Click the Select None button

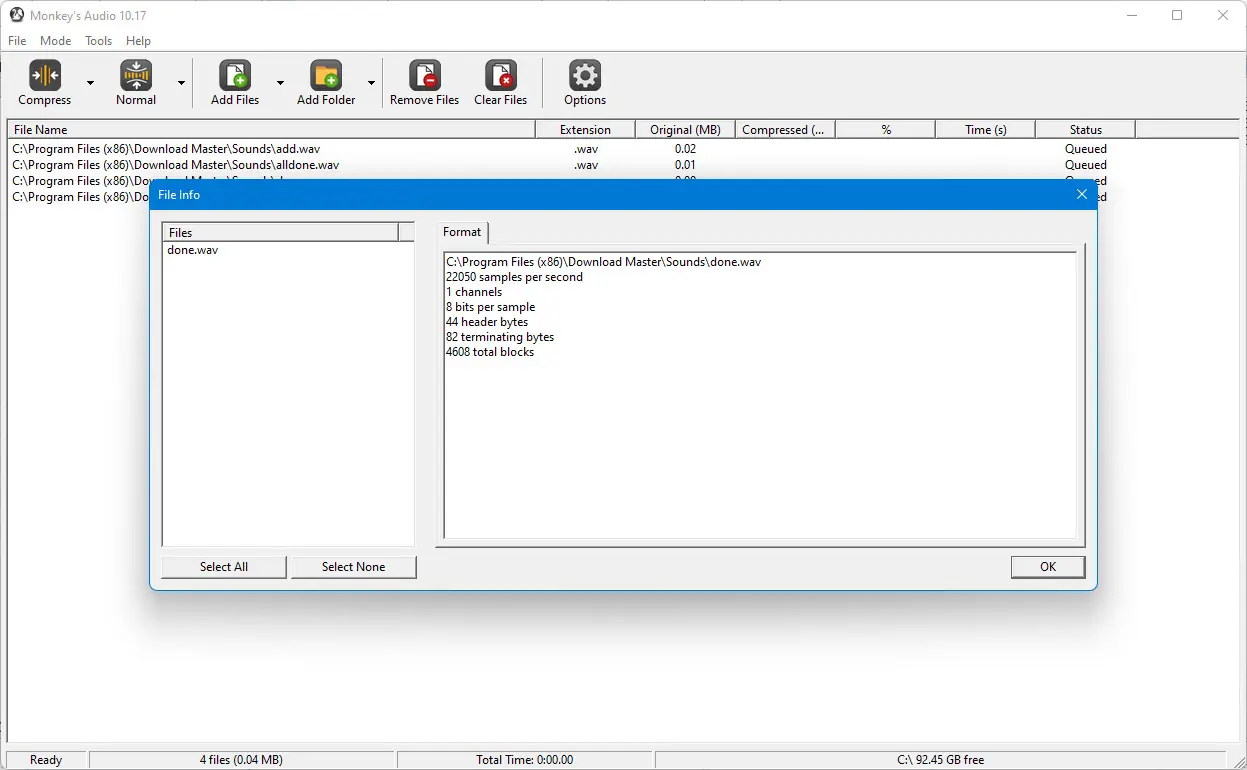point(353,567)
